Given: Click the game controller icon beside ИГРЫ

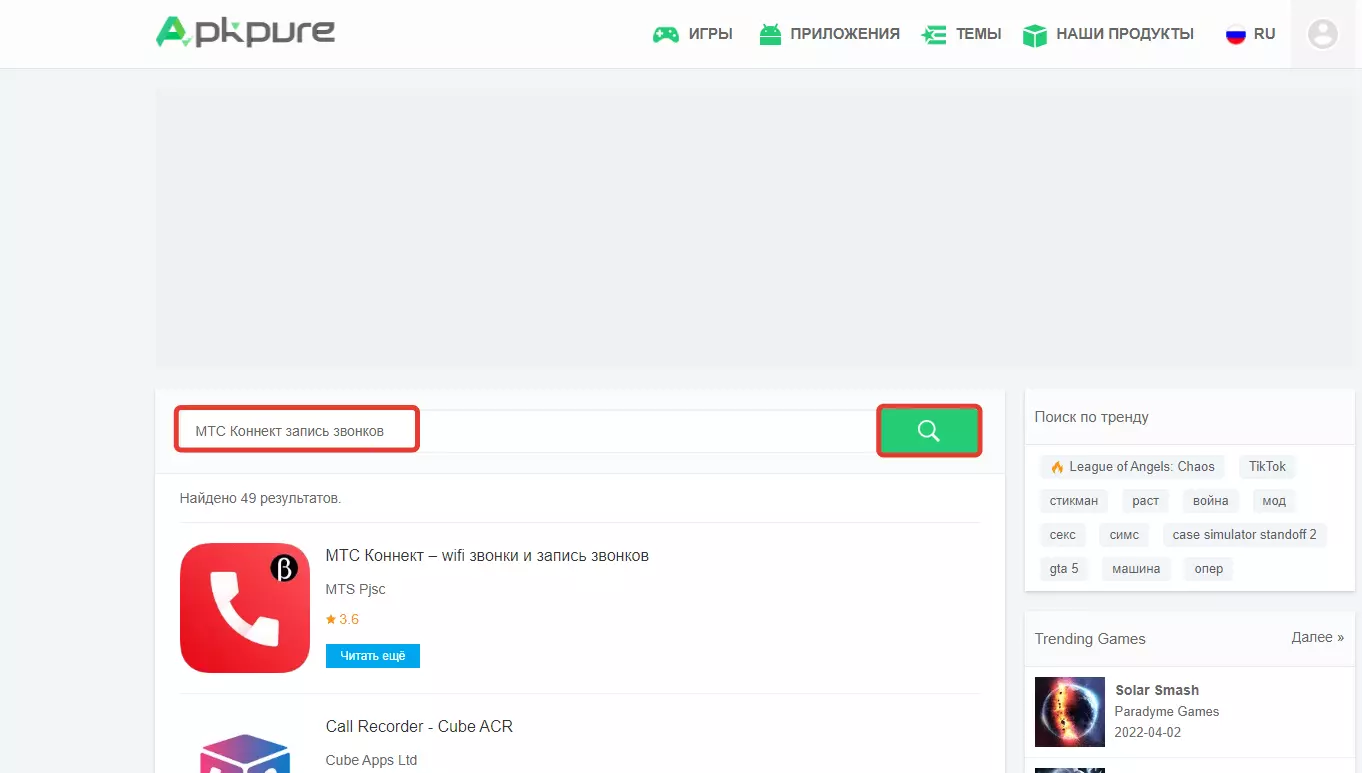Looking at the screenshot, I should coord(666,34).
